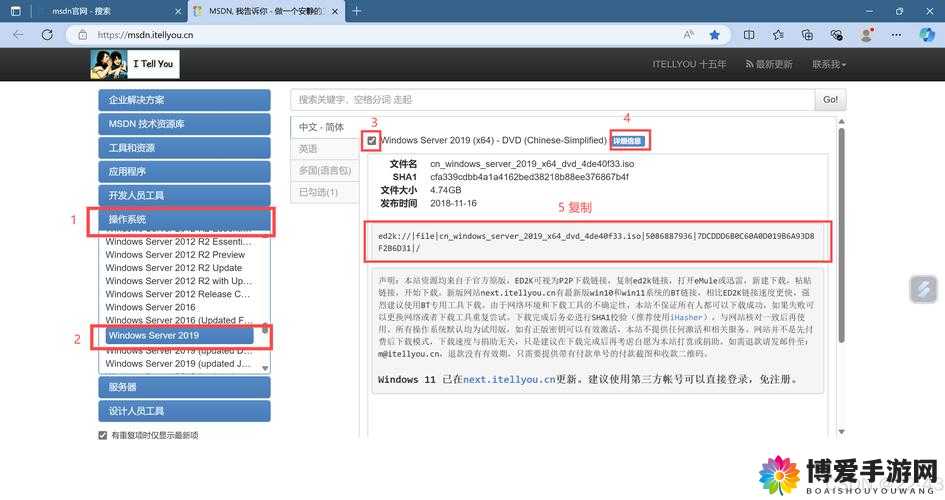Screen dimensions: 945x500
Task: Expand the 应用程序 category
Action: tap(184, 172)
